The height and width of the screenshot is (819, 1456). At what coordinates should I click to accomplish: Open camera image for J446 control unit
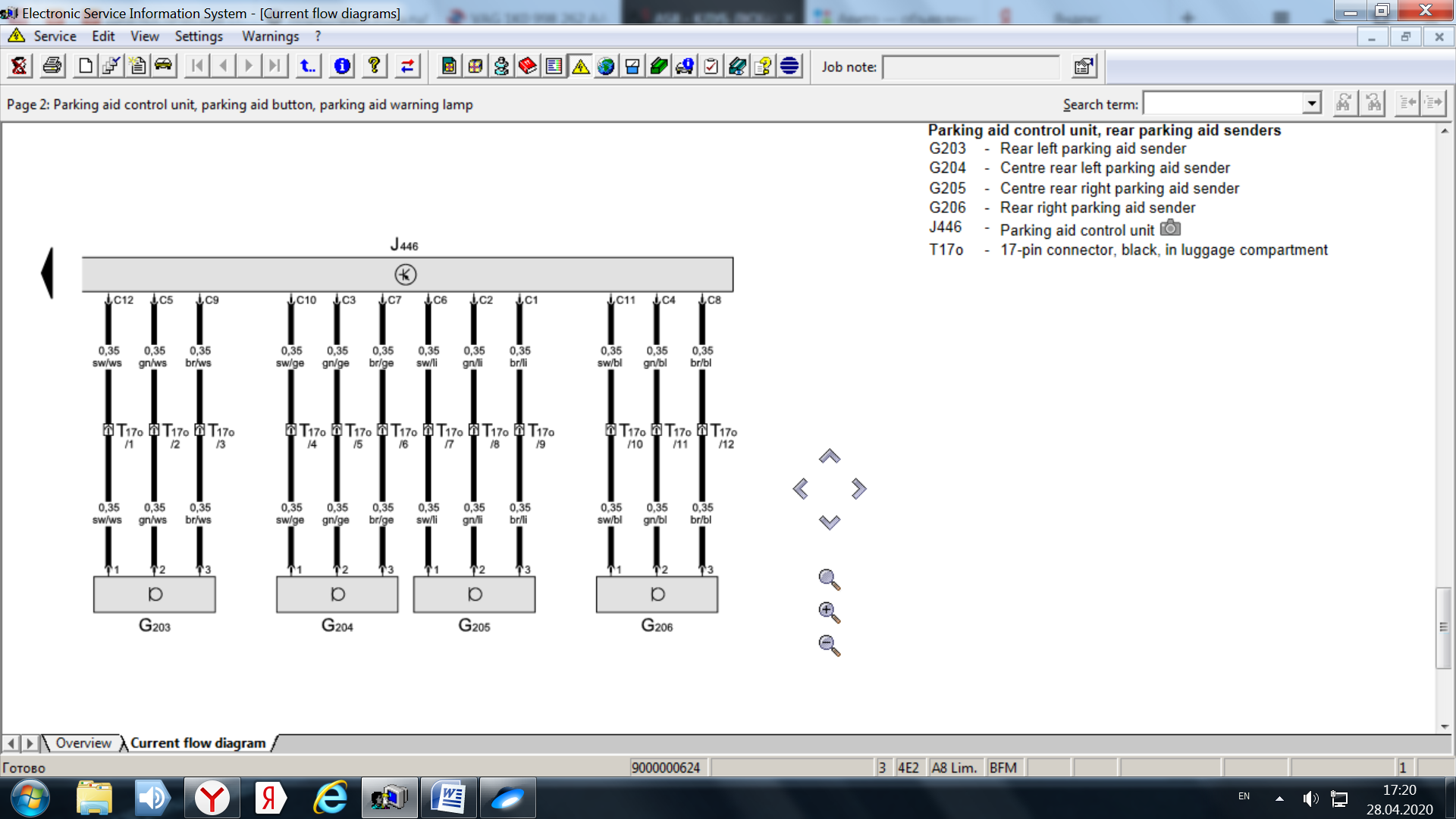[1170, 228]
